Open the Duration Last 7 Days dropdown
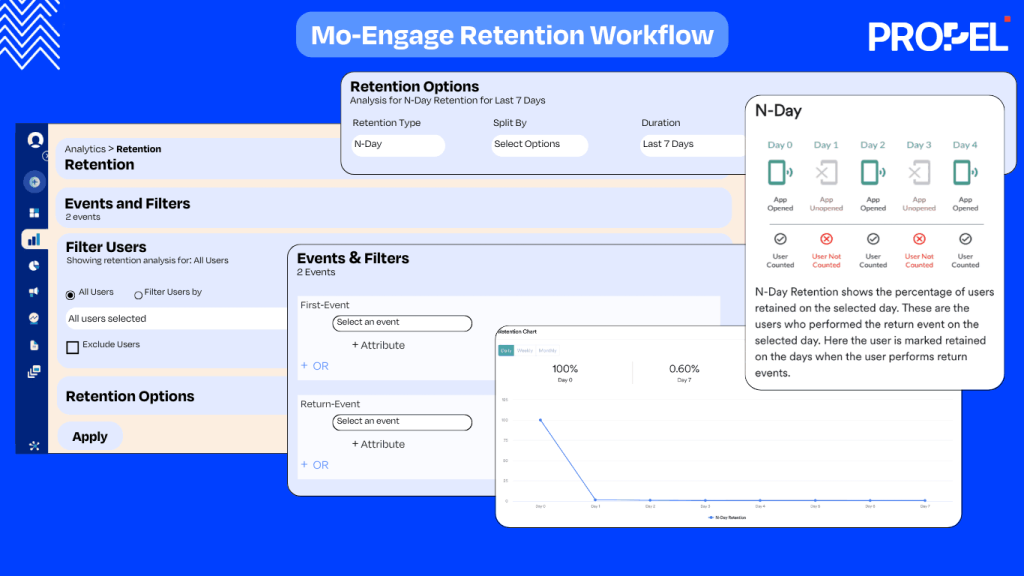The image size is (1024, 576). pos(692,144)
